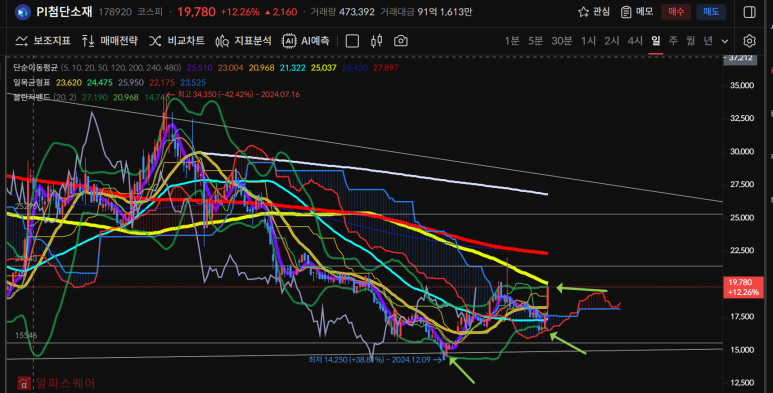The width and height of the screenshot is (773, 393).
Task: Click Ichimoku value 22,175
Action: click(x=162, y=82)
